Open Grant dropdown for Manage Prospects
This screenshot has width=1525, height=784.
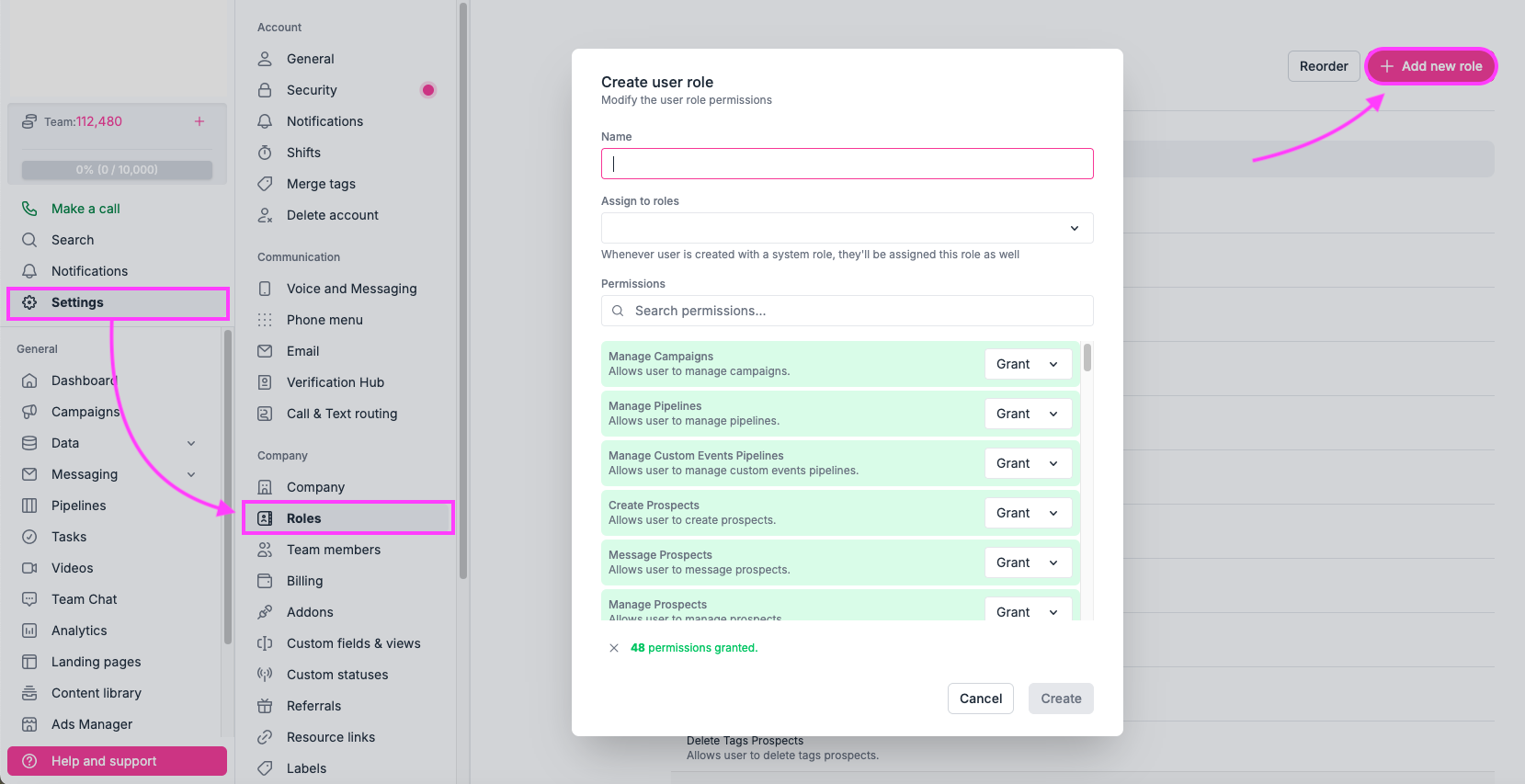pyautogui.click(x=1029, y=610)
